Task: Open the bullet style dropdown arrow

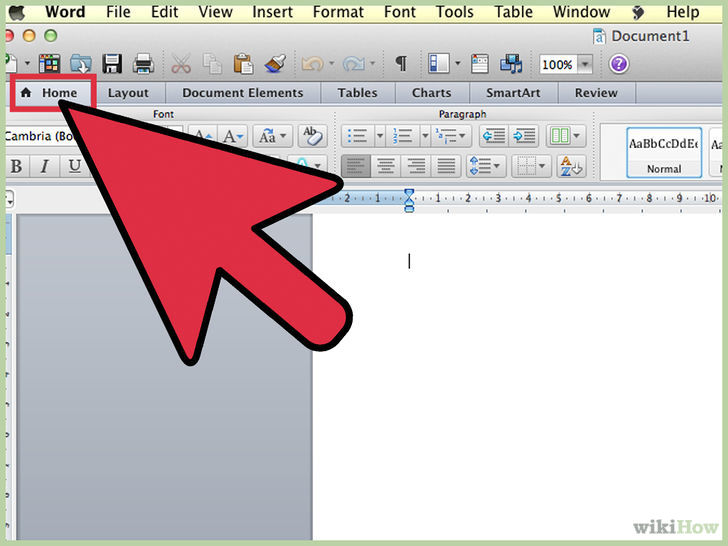Action: [380, 136]
